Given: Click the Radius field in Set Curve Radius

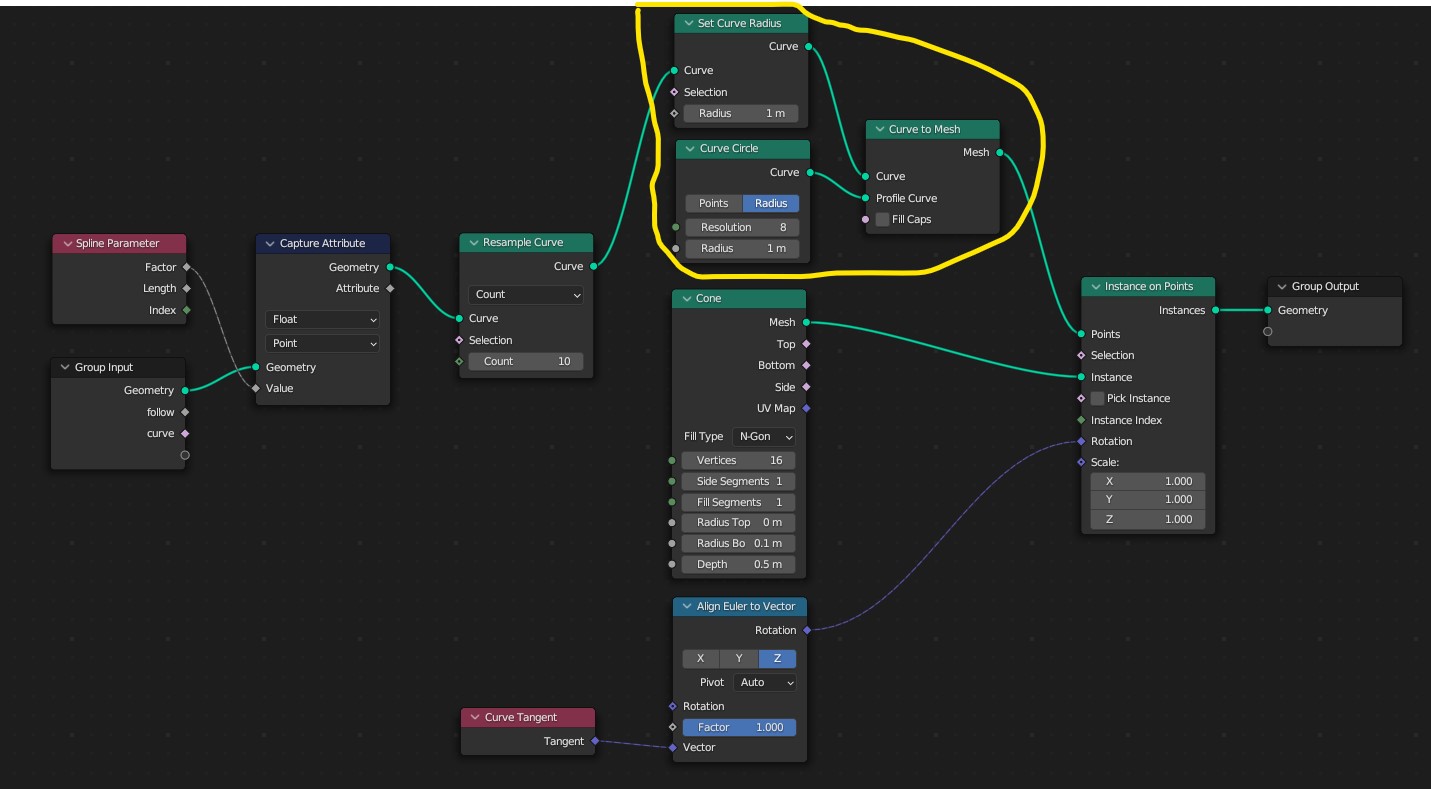Looking at the screenshot, I should click(742, 113).
